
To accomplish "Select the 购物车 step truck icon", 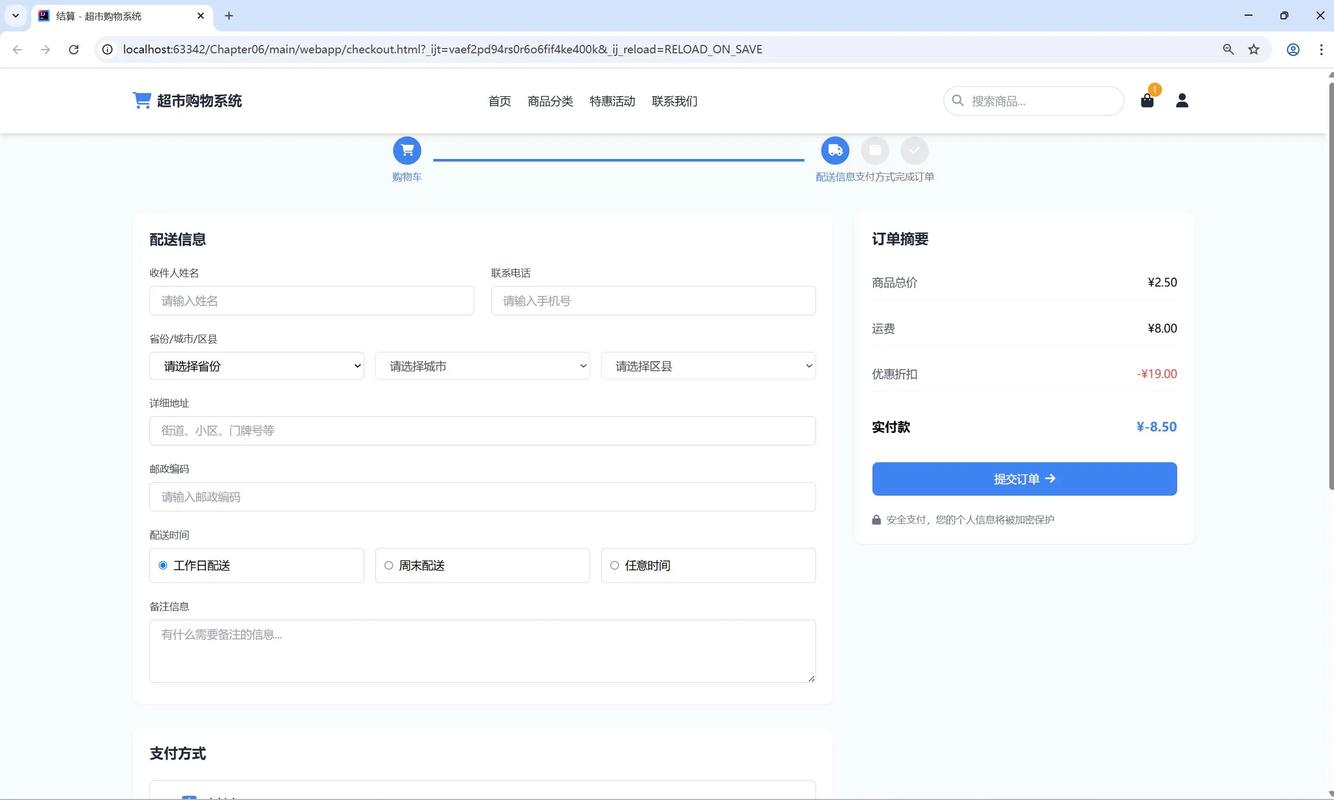I will 406,149.
